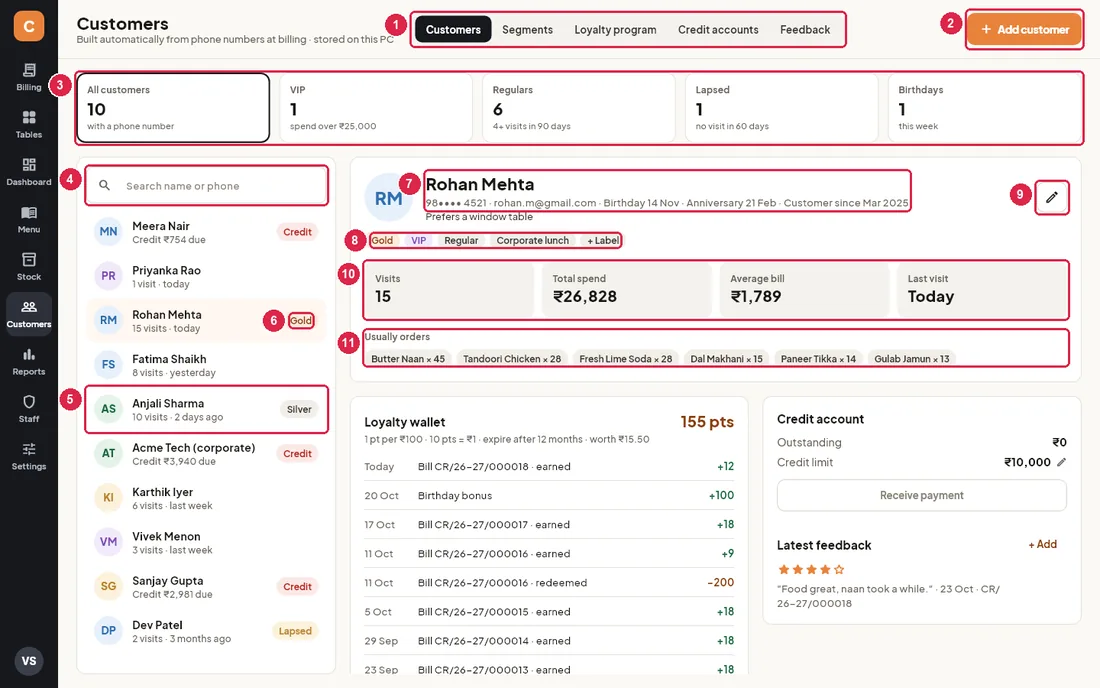Select the Customers sidebar icon
Screen dimensions: 1100x688
pyautogui.click(x=29, y=314)
